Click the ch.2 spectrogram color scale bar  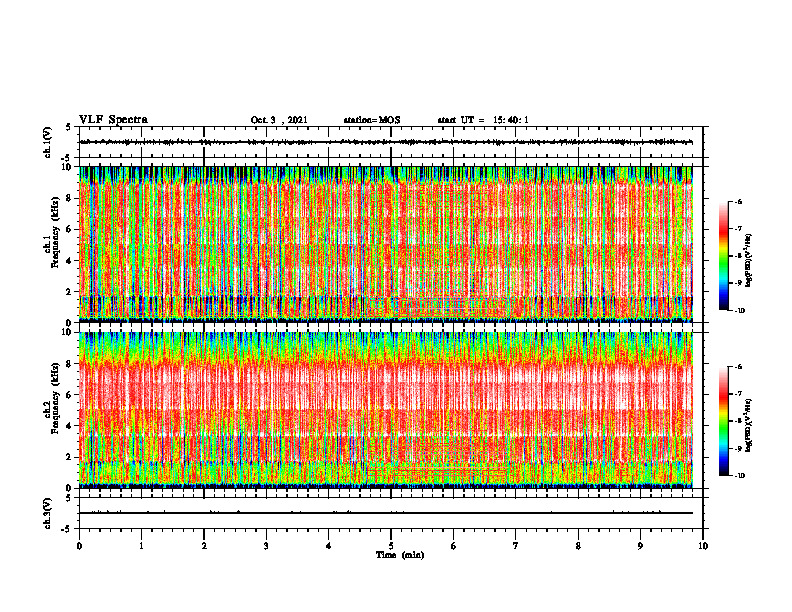pyautogui.click(x=723, y=421)
